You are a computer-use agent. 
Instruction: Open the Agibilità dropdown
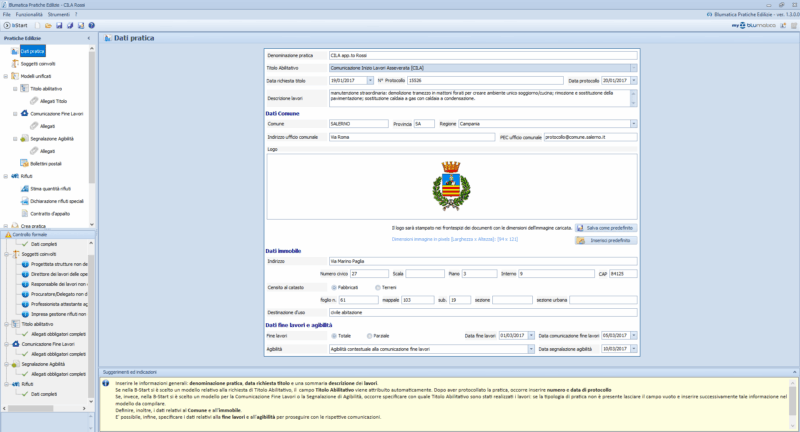[x=528, y=349]
